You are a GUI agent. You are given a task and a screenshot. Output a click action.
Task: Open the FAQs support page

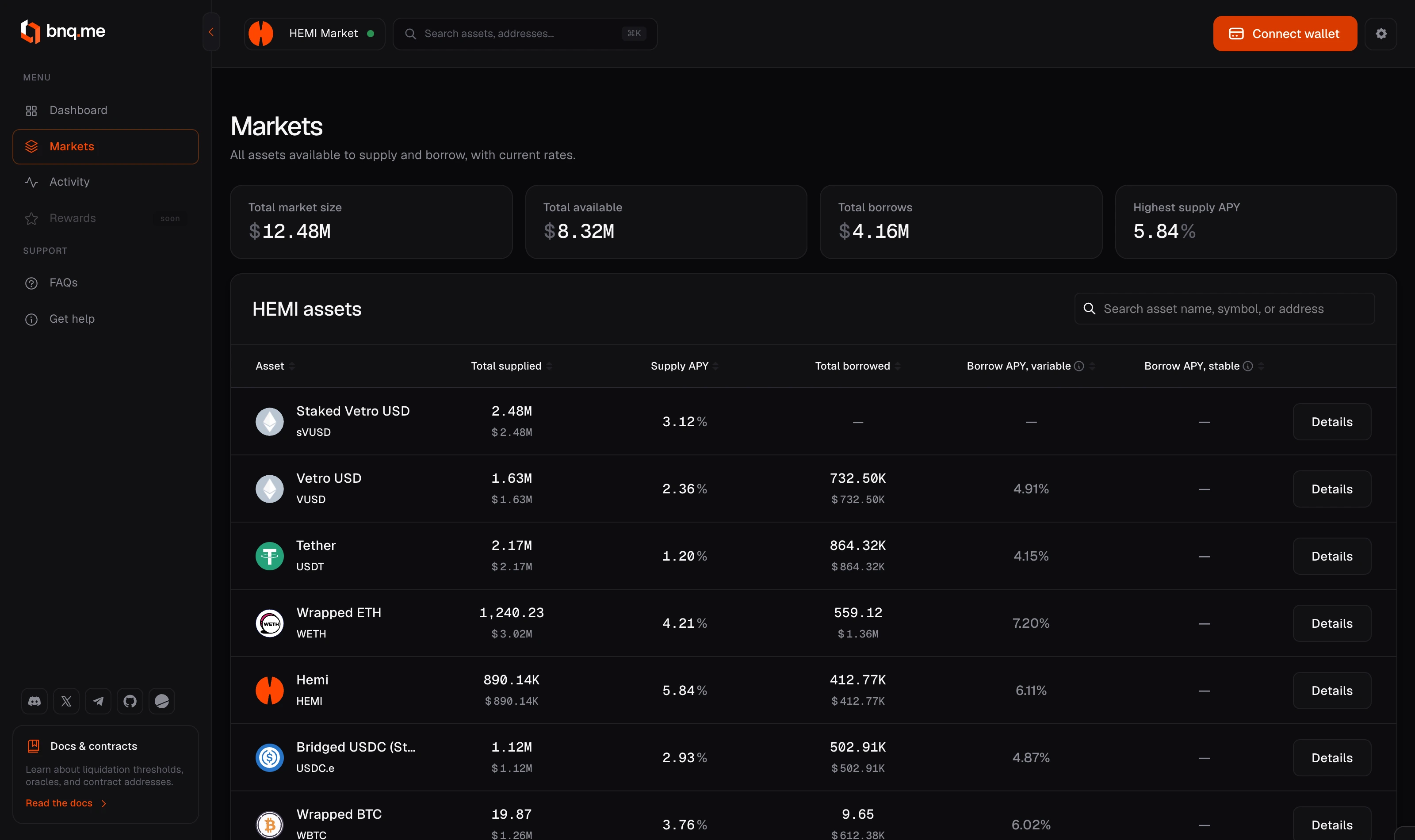[x=105, y=283]
